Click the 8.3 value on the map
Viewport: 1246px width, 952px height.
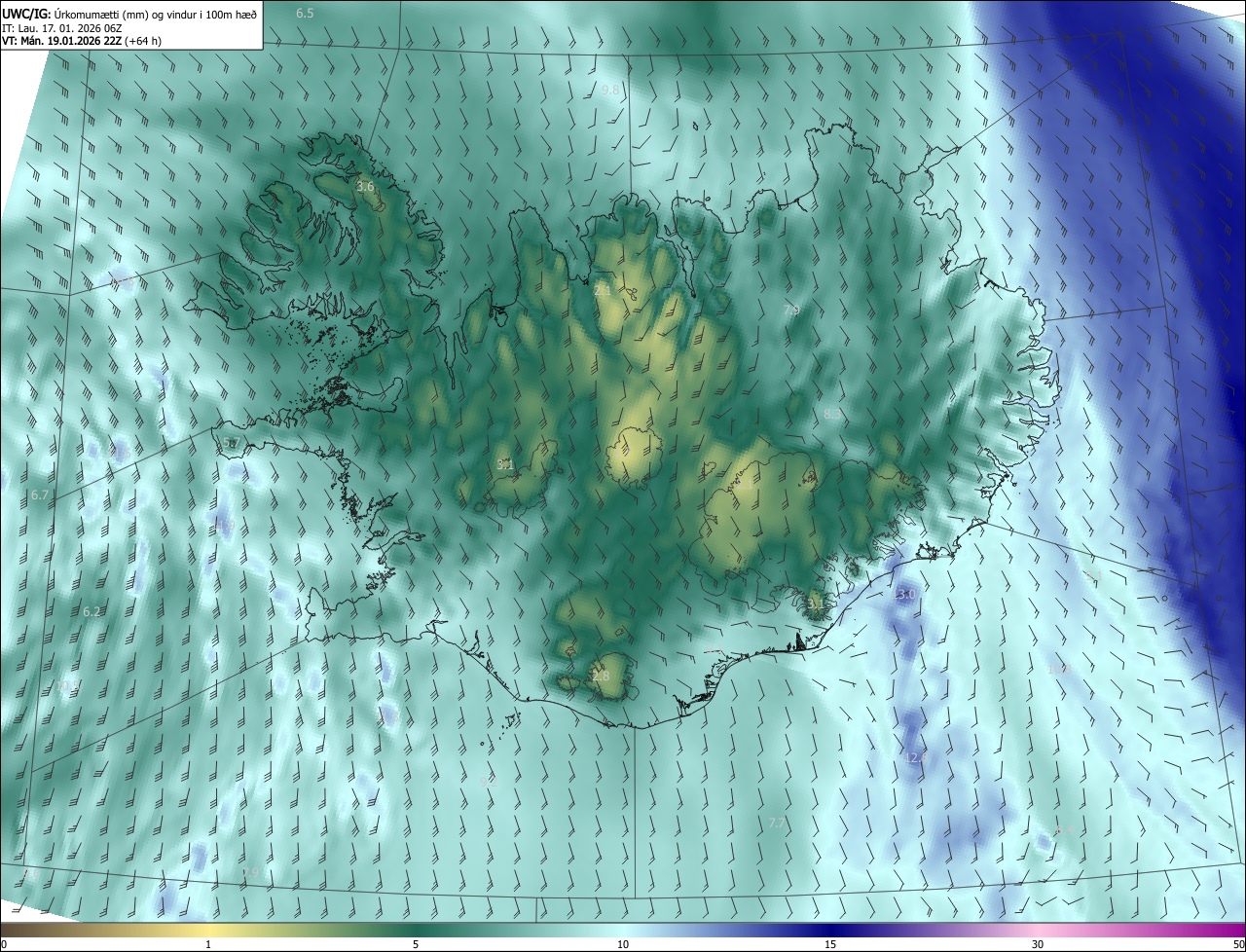[x=832, y=414]
